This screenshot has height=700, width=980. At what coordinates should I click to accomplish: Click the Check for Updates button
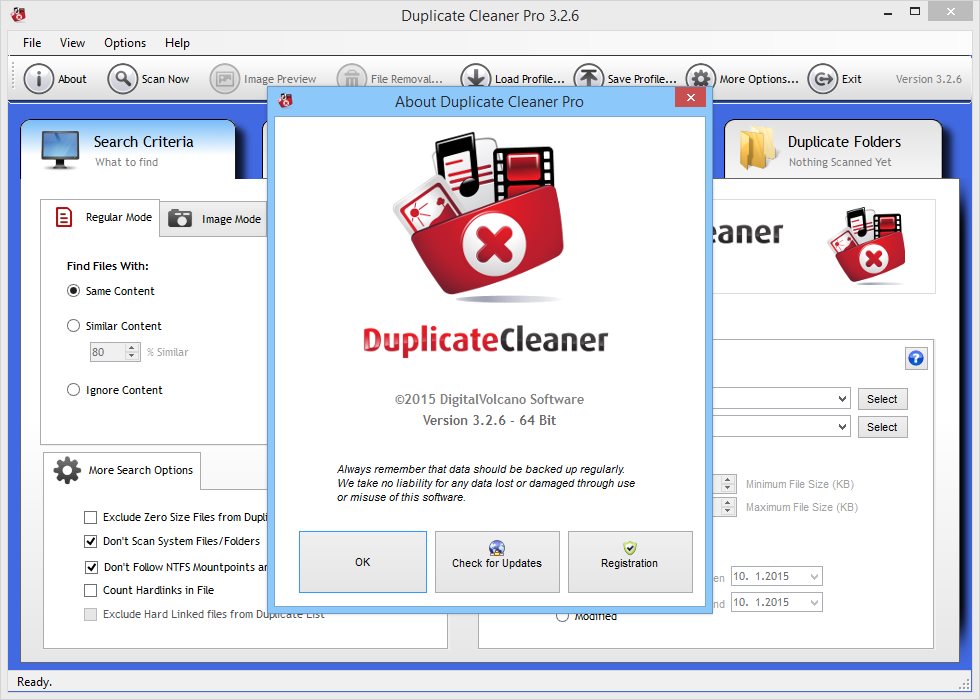coord(497,562)
